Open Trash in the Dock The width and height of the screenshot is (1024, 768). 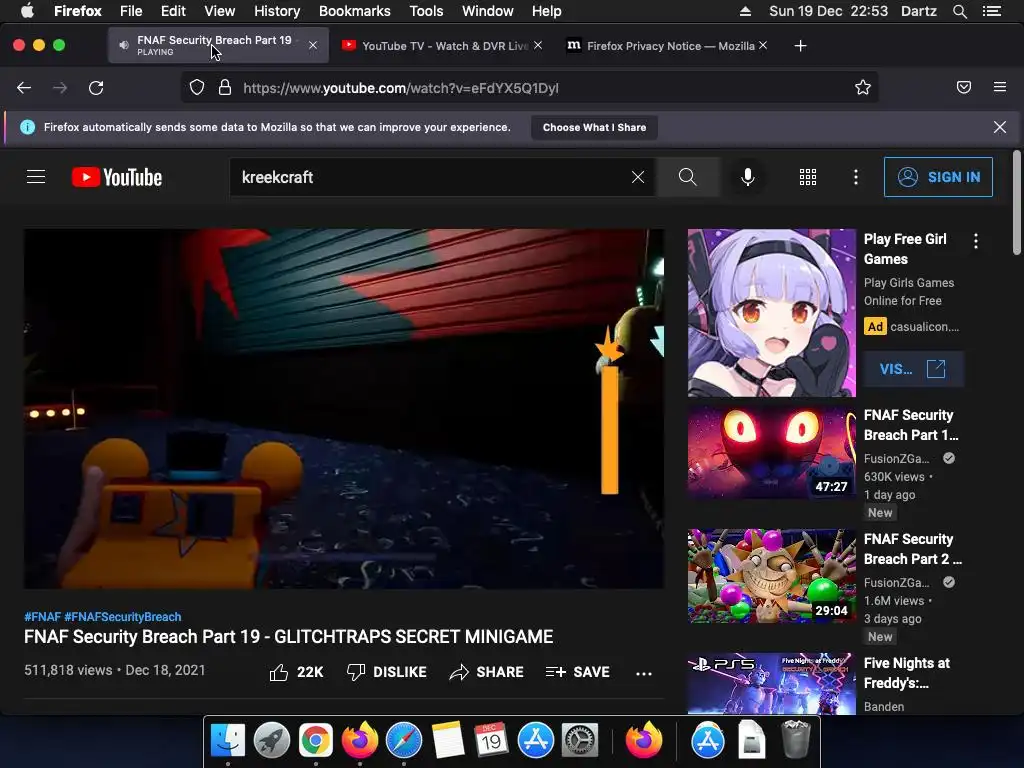795,740
